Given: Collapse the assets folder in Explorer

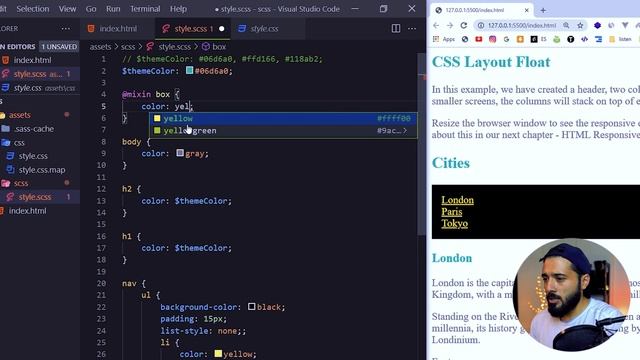Looking at the screenshot, I should point(40,115).
